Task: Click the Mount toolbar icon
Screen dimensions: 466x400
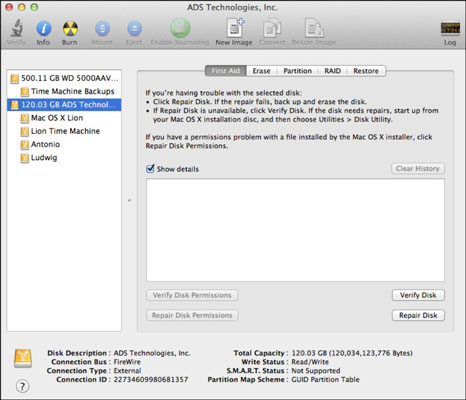Action: [102, 29]
